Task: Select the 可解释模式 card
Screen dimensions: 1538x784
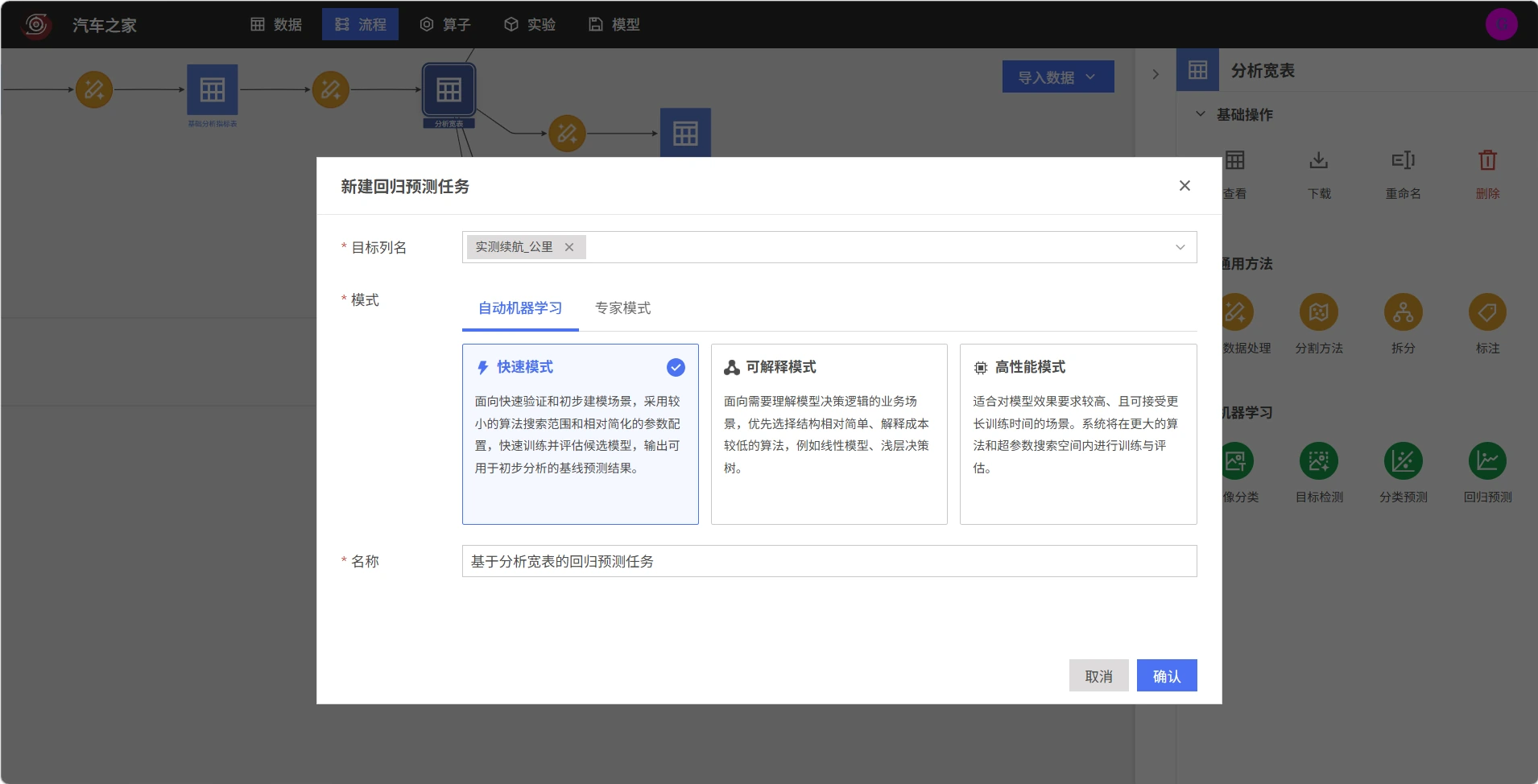Action: (x=829, y=435)
